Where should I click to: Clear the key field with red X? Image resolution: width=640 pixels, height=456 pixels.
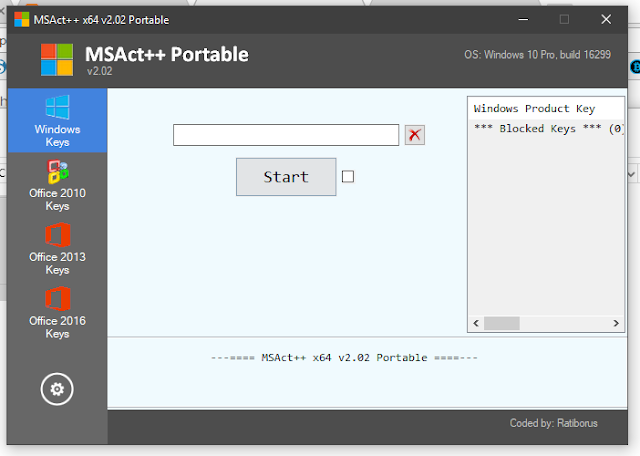pos(415,135)
